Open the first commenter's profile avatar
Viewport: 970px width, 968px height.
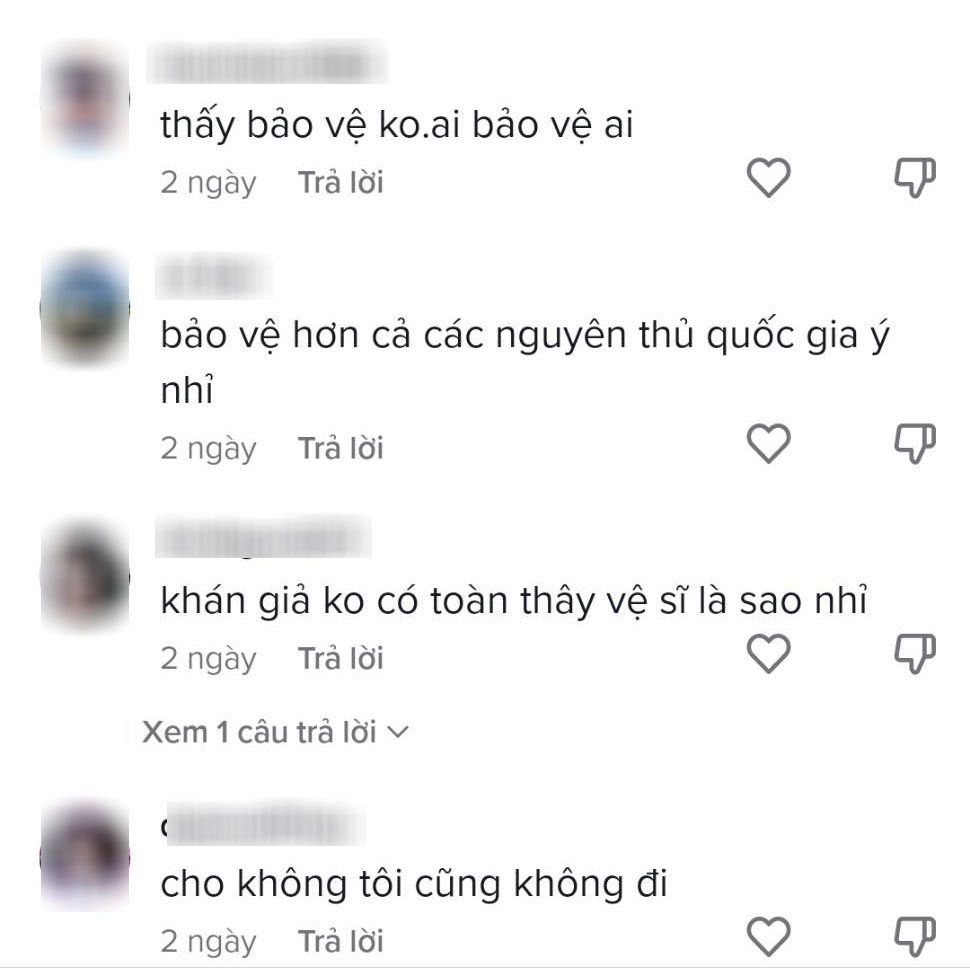pyautogui.click(x=85, y=99)
